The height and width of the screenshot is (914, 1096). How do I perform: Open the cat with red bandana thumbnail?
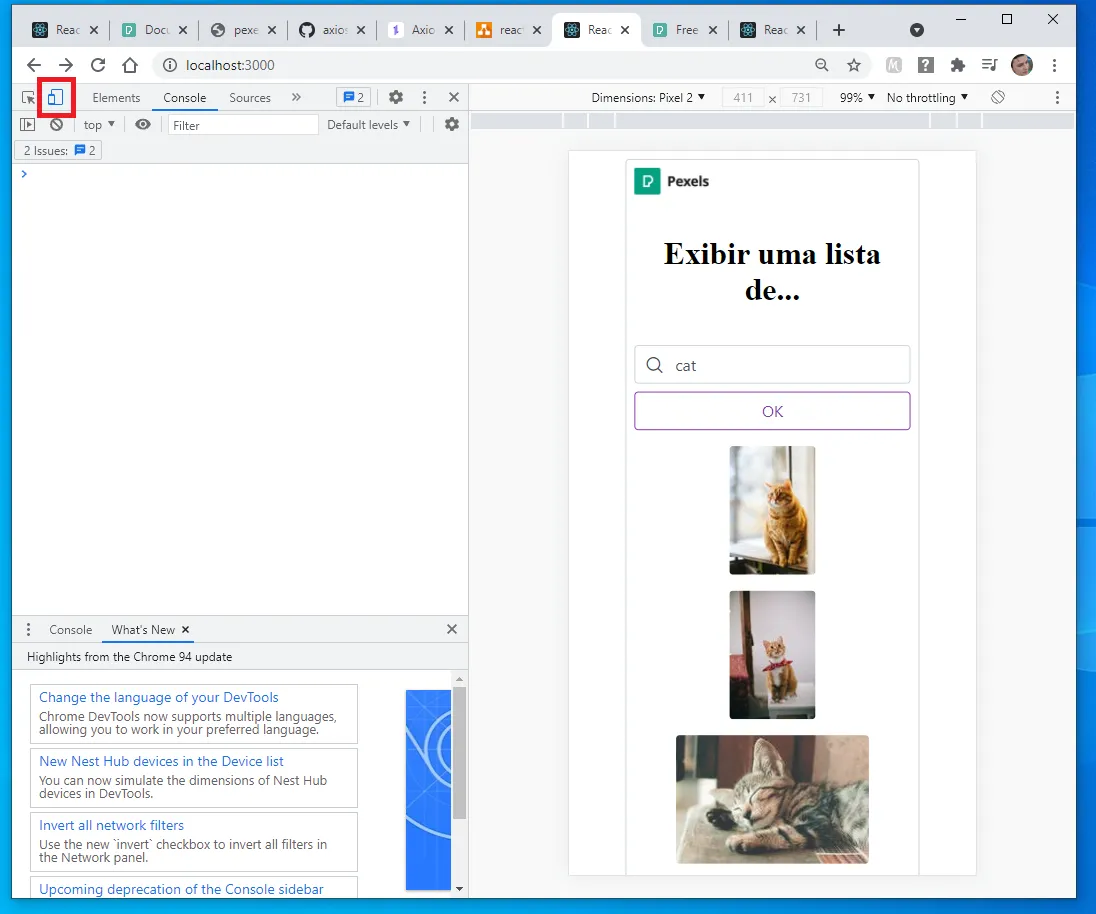772,655
